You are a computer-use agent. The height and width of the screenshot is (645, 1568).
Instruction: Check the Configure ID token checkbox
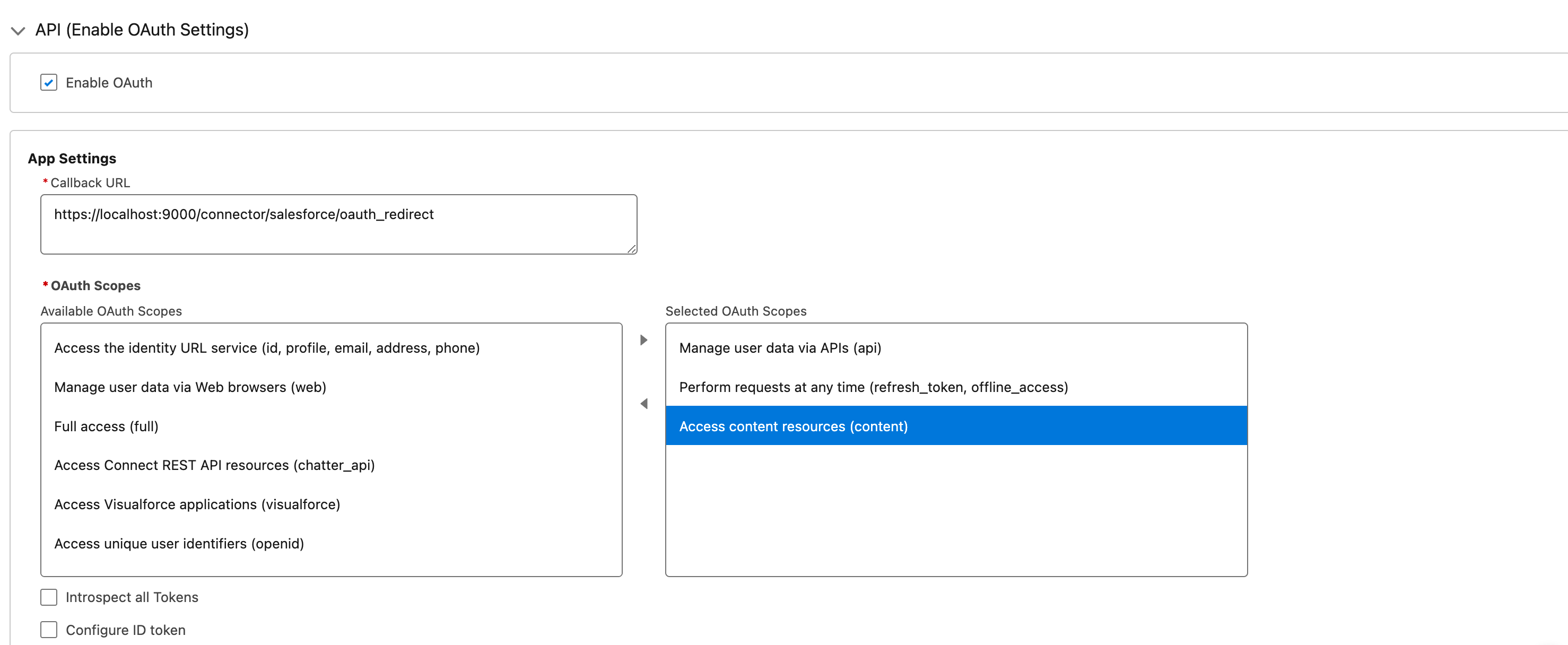(x=49, y=629)
